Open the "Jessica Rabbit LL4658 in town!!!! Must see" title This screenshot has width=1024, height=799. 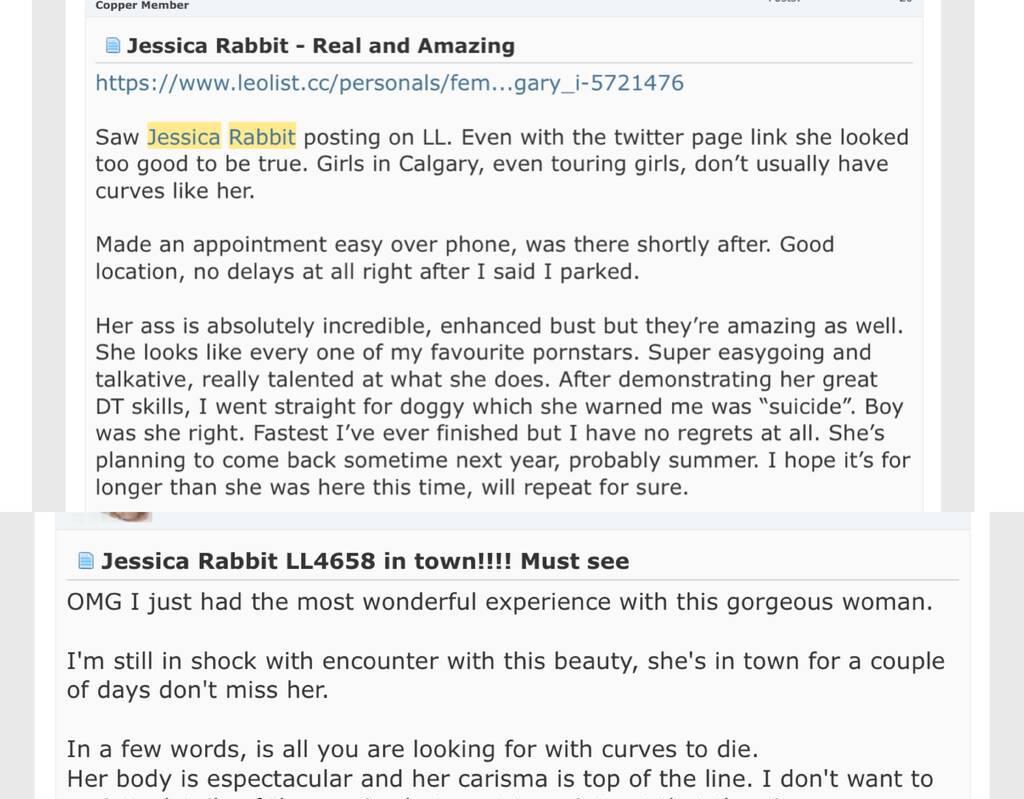(365, 561)
